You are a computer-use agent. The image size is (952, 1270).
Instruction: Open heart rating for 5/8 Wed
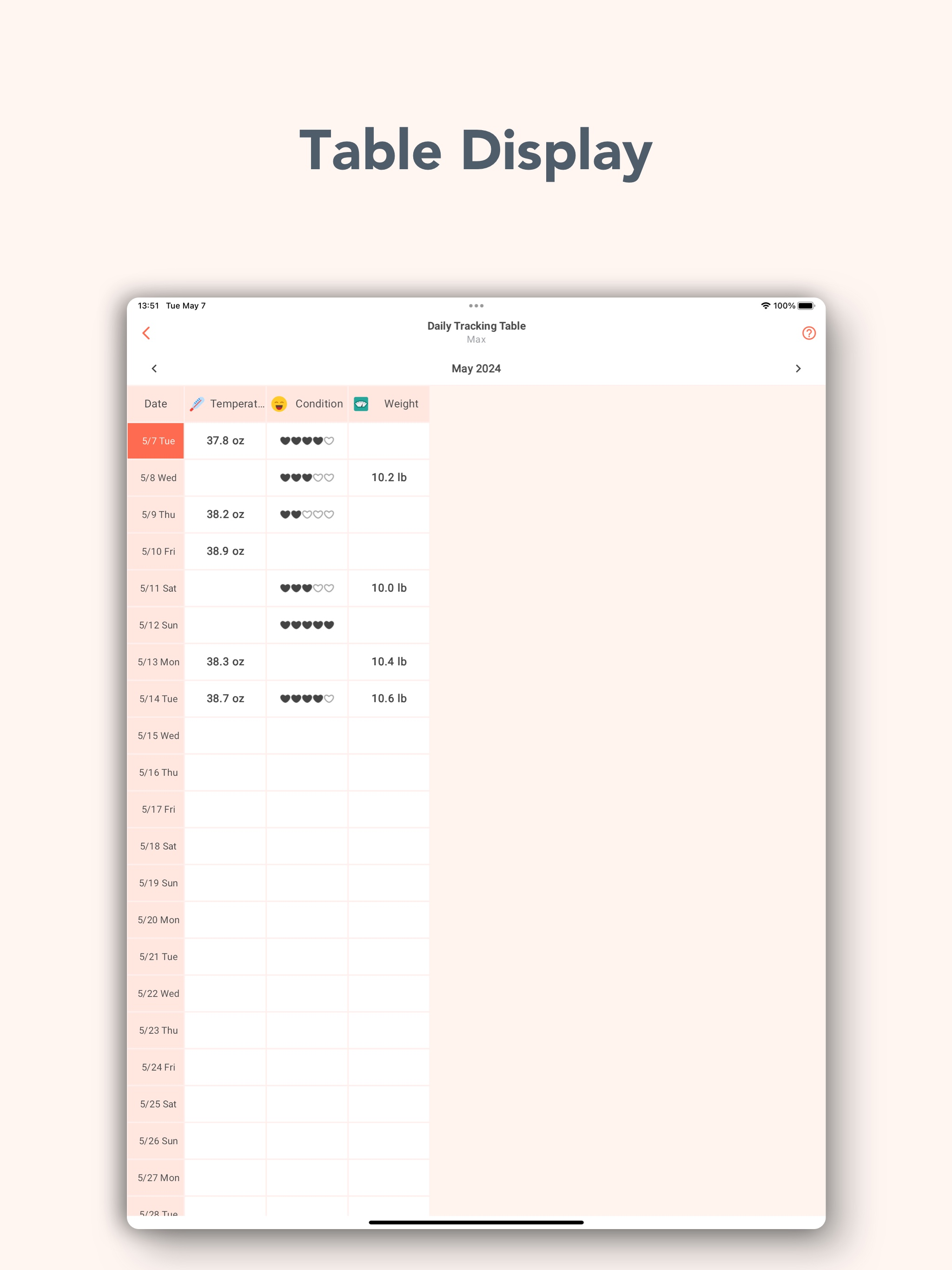click(x=307, y=478)
